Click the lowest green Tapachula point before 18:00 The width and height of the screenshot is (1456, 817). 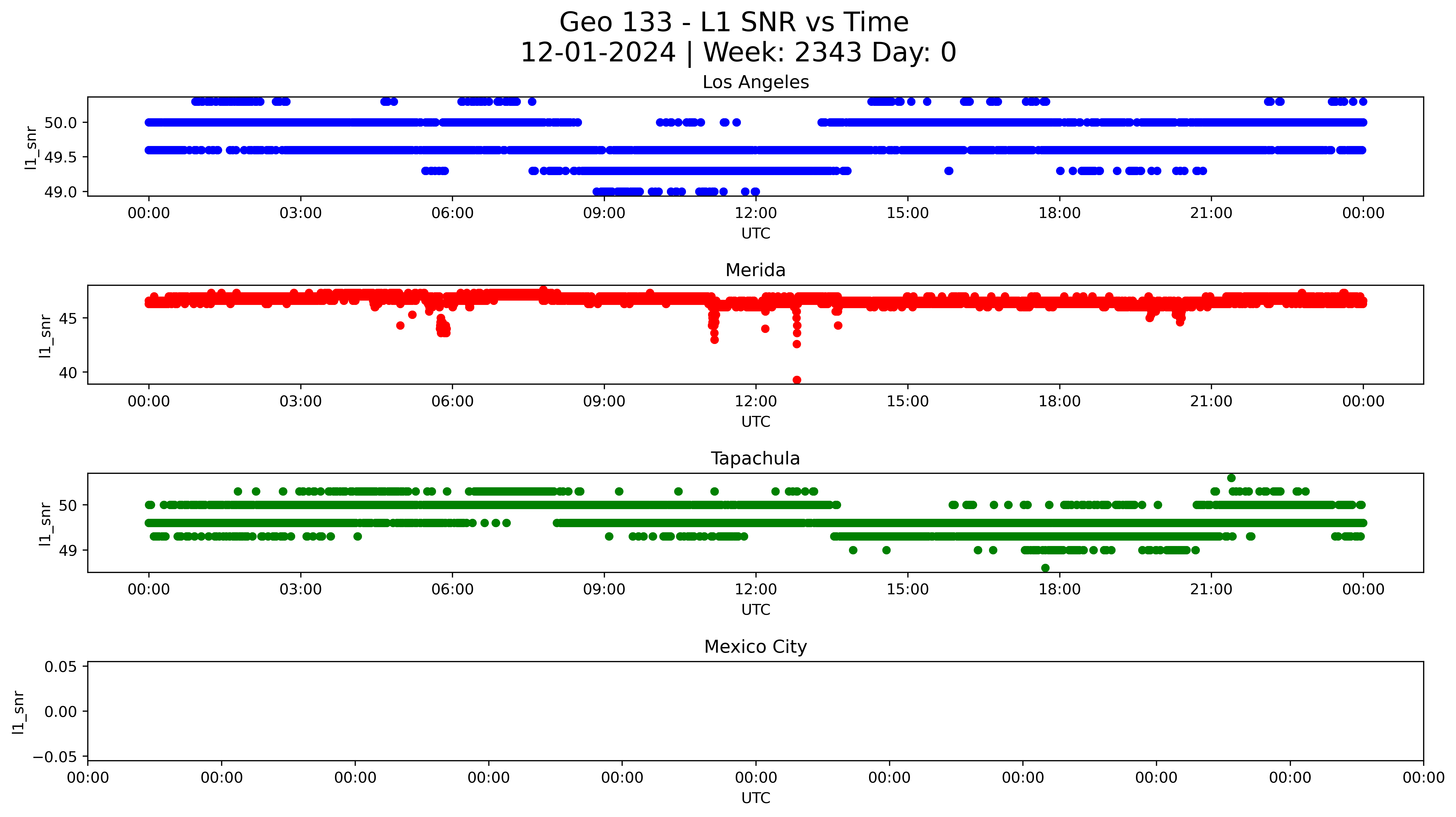[x=1045, y=568]
